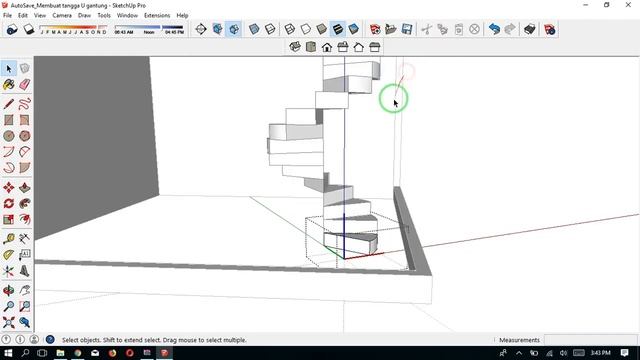
Task: Open Instructor help icon in status bar
Action: click(50, 340)
